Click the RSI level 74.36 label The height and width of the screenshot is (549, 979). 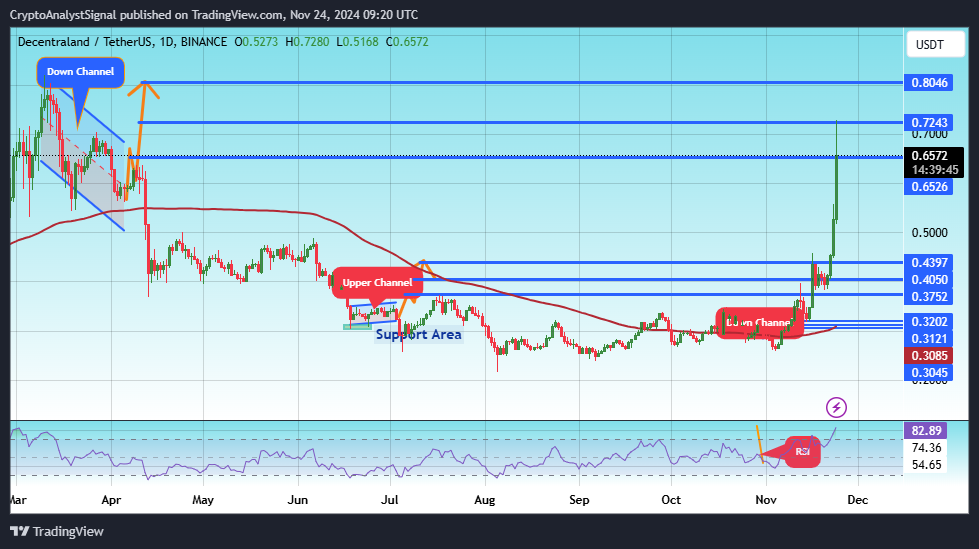point(926,447)
